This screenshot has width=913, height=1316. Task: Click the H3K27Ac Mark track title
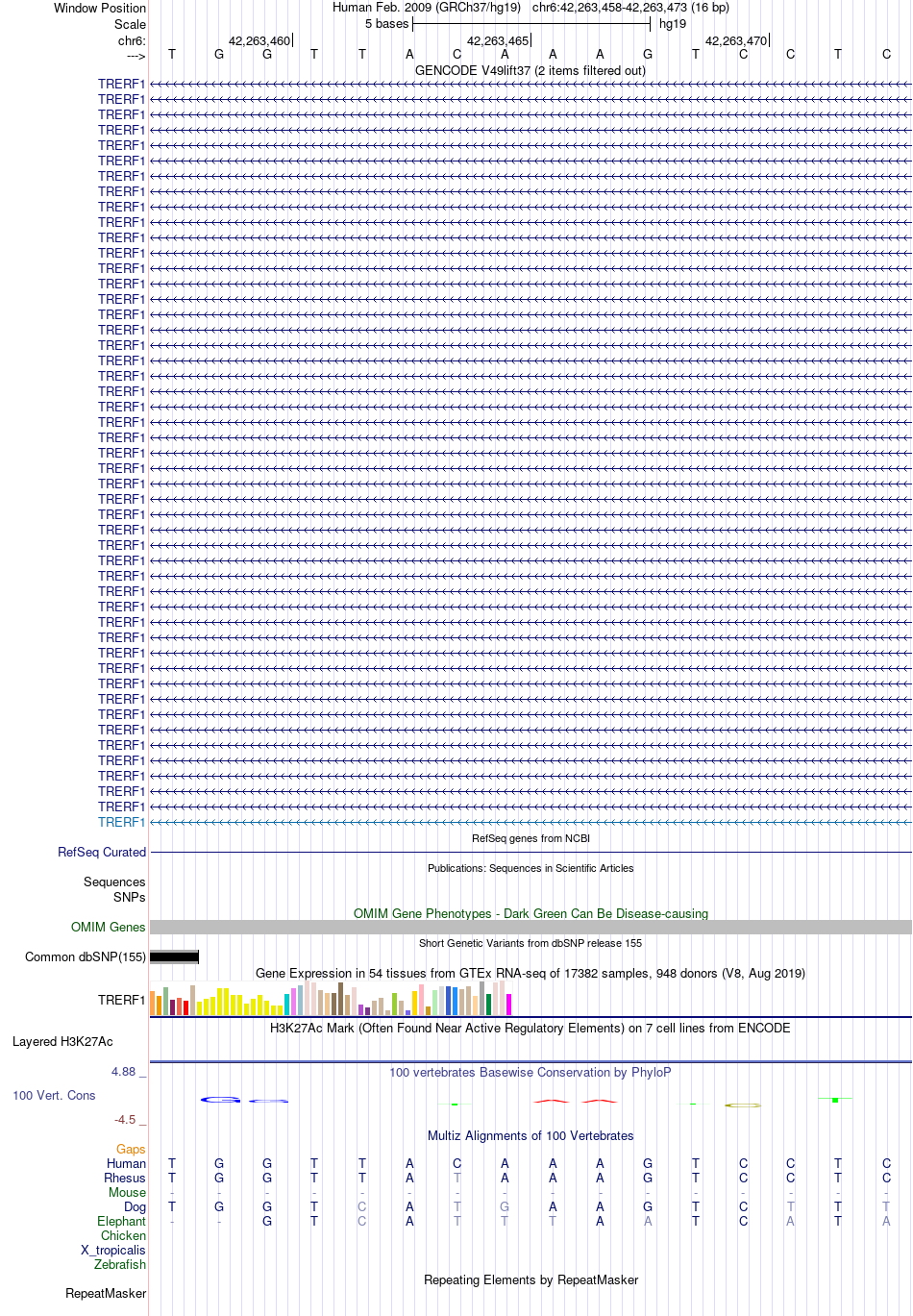point(531,1028)
